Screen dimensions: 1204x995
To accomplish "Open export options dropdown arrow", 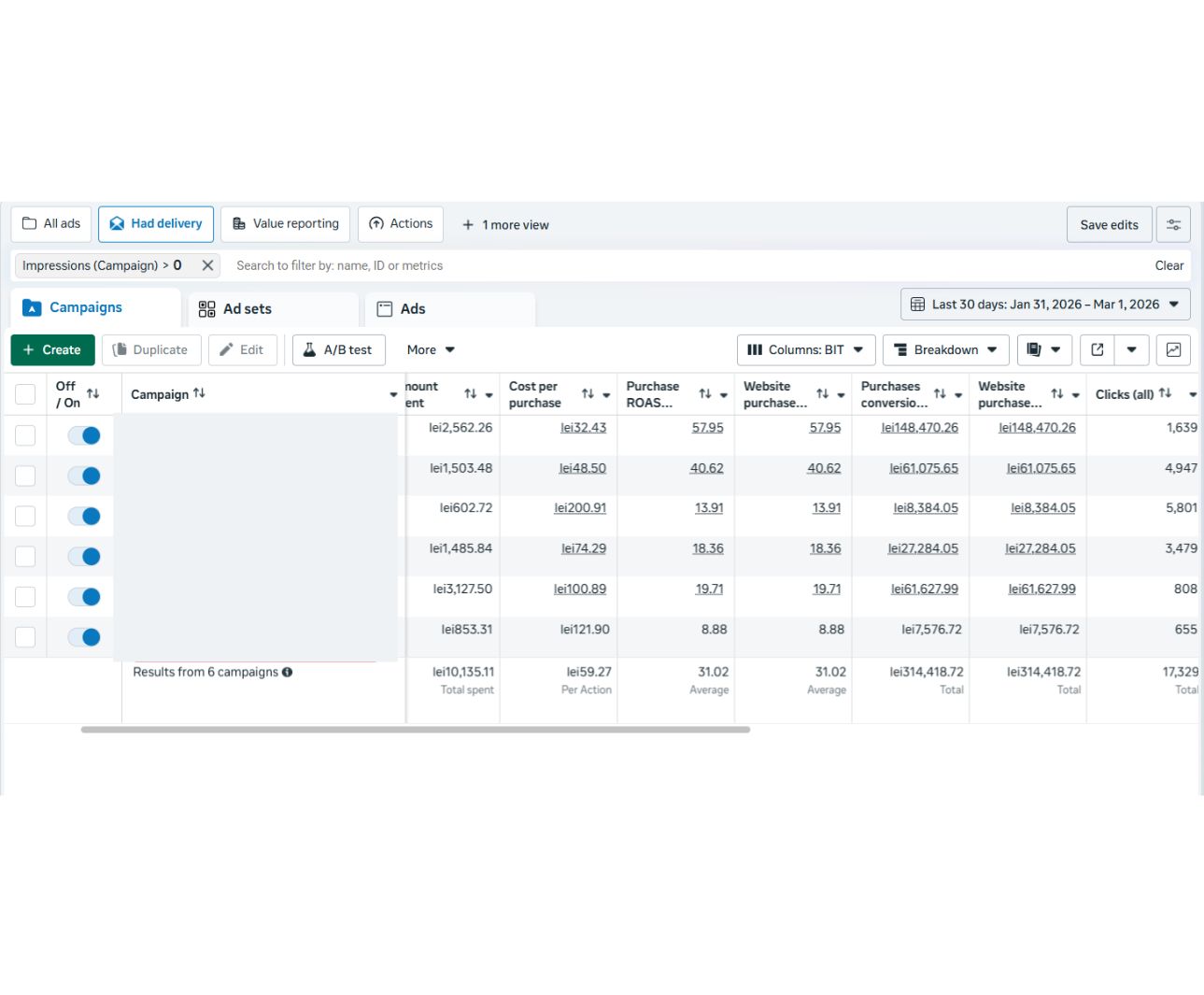I will (x=1131, y=349).
